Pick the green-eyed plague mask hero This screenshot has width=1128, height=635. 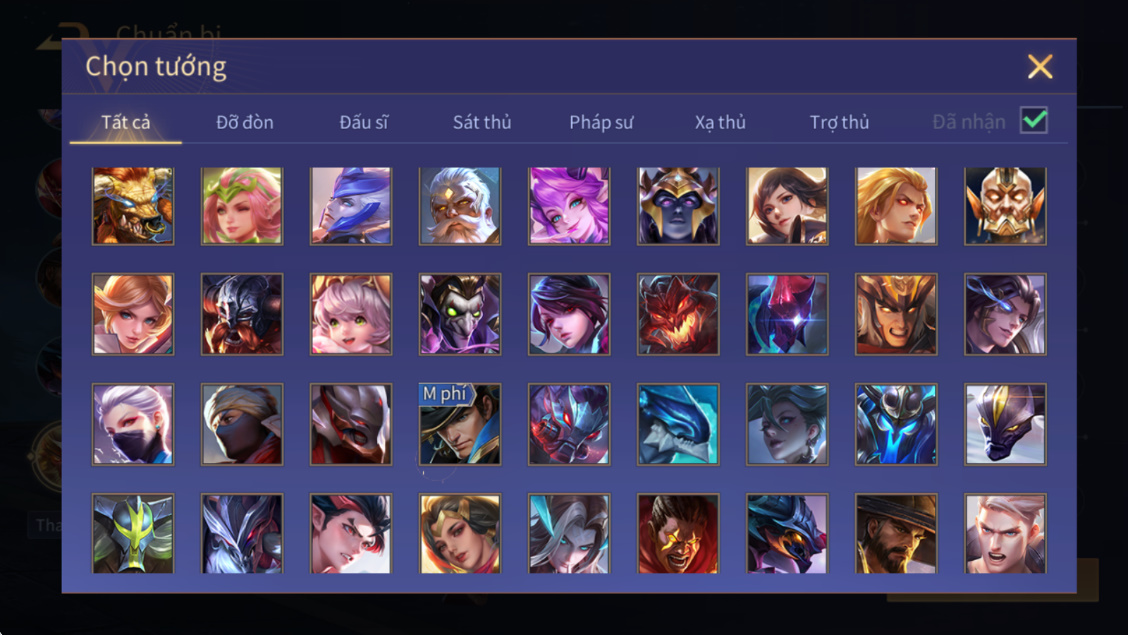coord(460,314)
